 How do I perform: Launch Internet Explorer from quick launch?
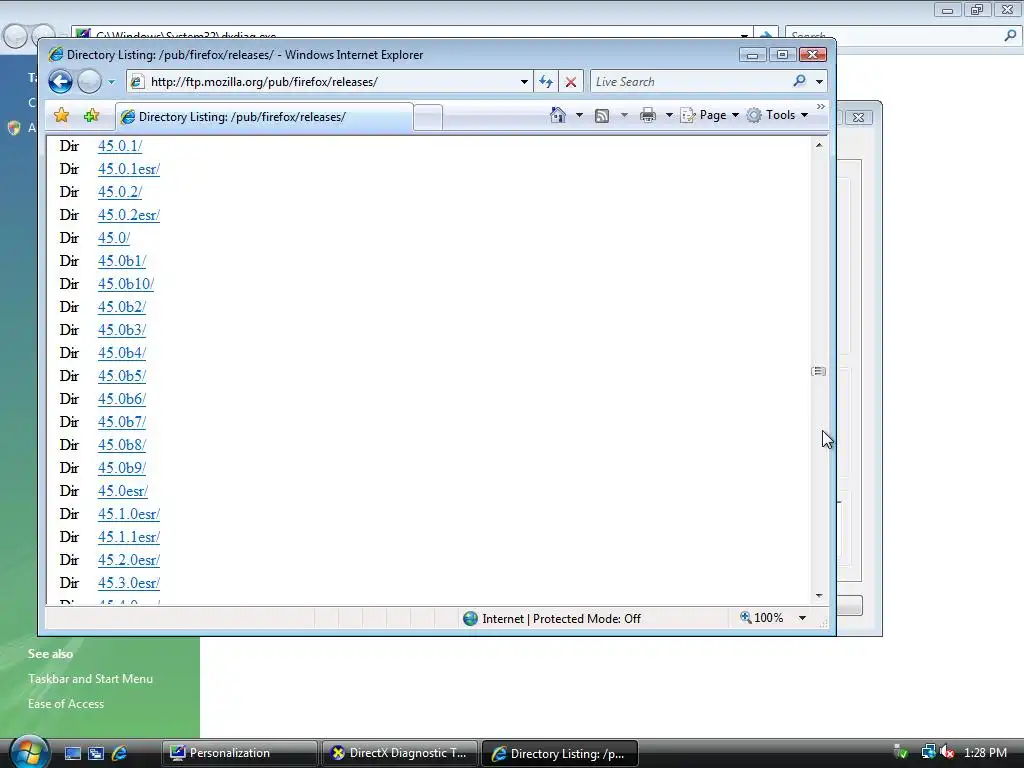coord(120,753)
